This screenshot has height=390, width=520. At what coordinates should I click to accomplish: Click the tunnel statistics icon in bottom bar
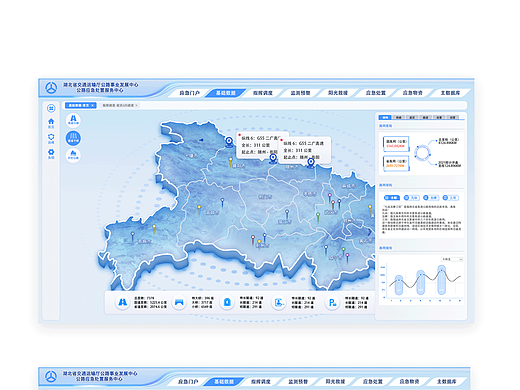coord(227,302)
